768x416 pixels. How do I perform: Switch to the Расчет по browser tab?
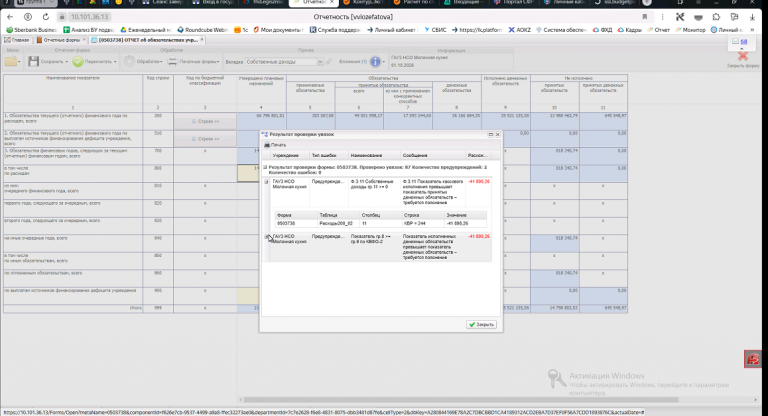(415, 3)
